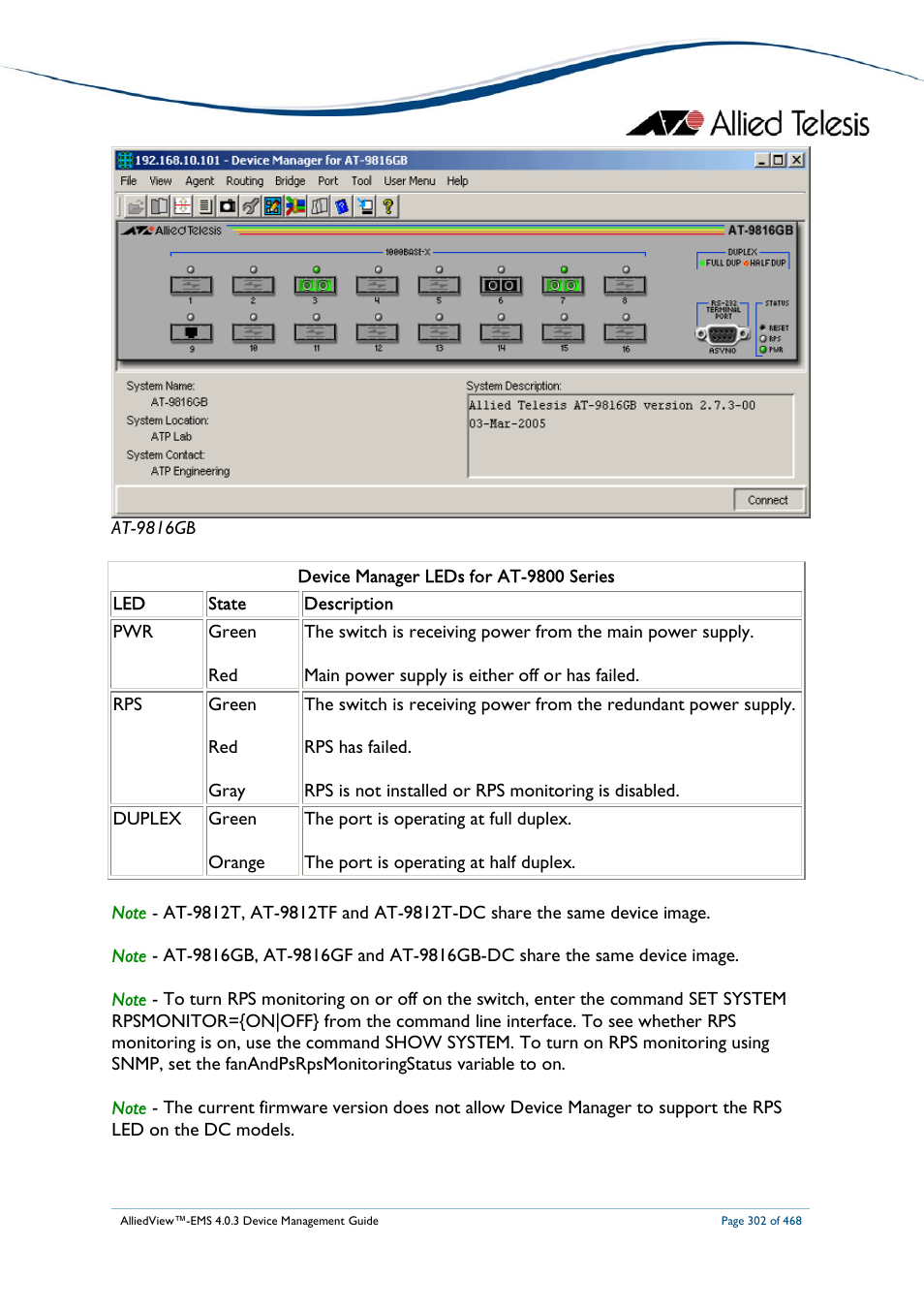Viewport: 924px width, 1309px height.
Task: Open the Port menu
Action: [x=328, y=181]
